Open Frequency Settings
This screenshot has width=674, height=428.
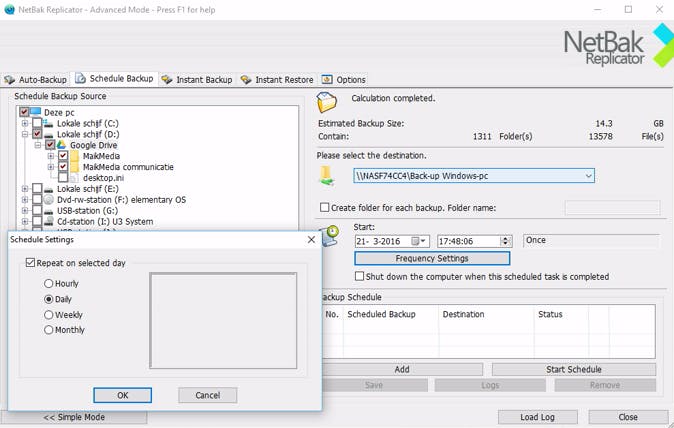tap(432, 258)
